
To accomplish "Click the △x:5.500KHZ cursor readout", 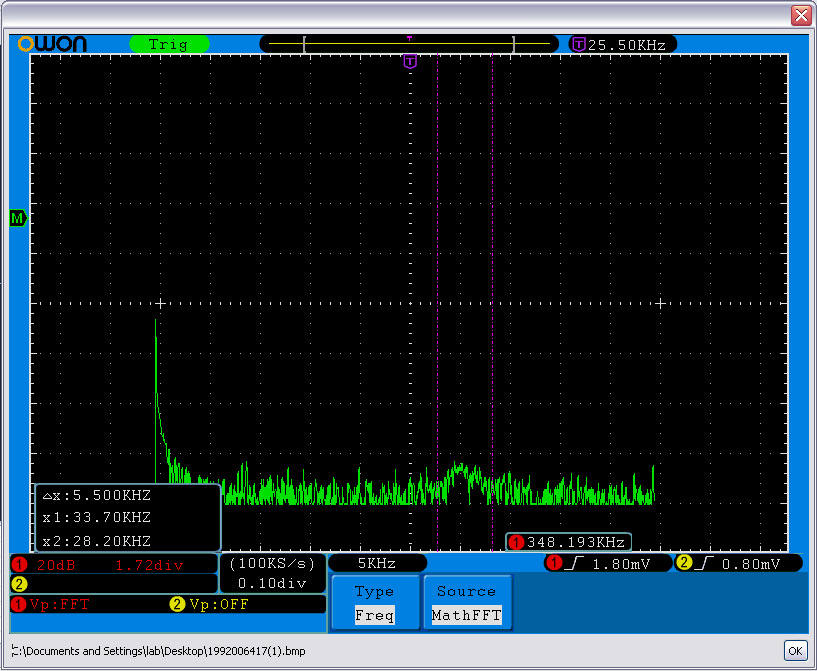I will pos(97,495).
